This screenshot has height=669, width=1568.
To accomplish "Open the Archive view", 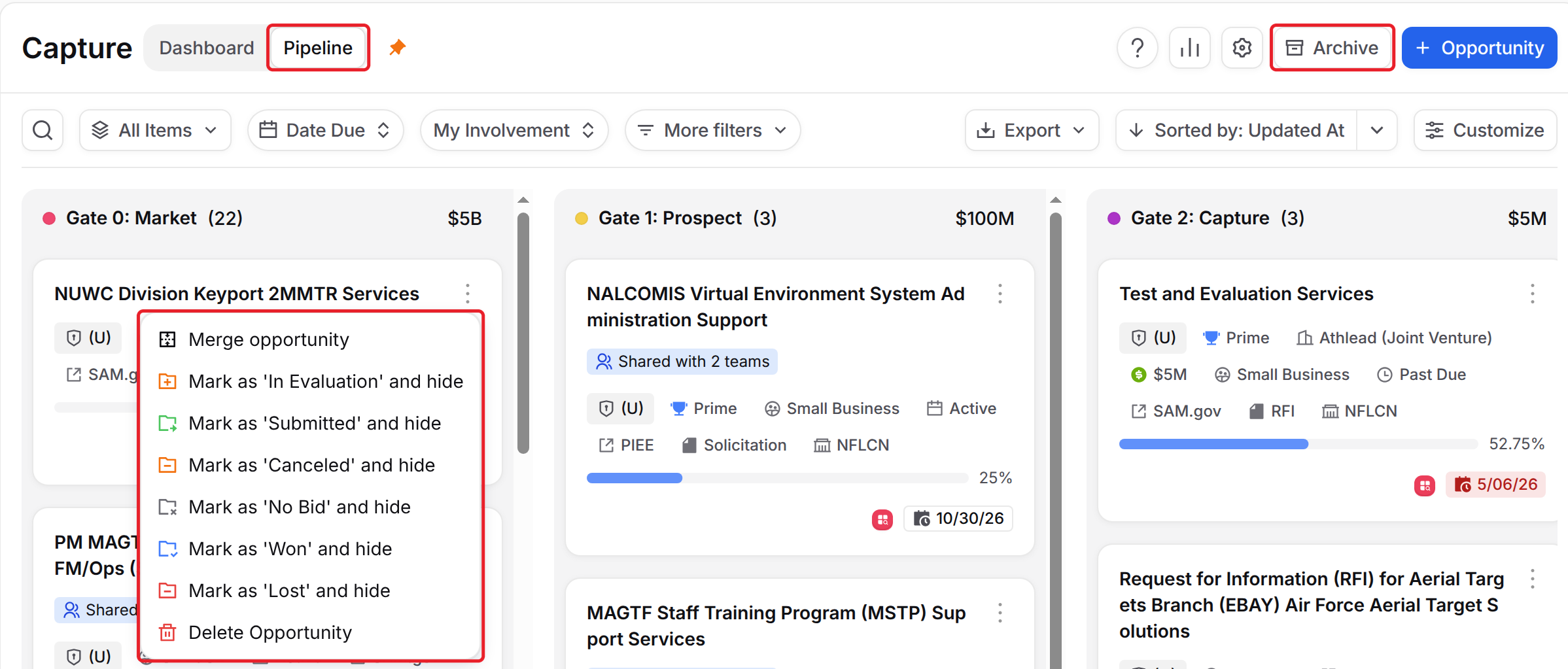I will click(1332, 48).
